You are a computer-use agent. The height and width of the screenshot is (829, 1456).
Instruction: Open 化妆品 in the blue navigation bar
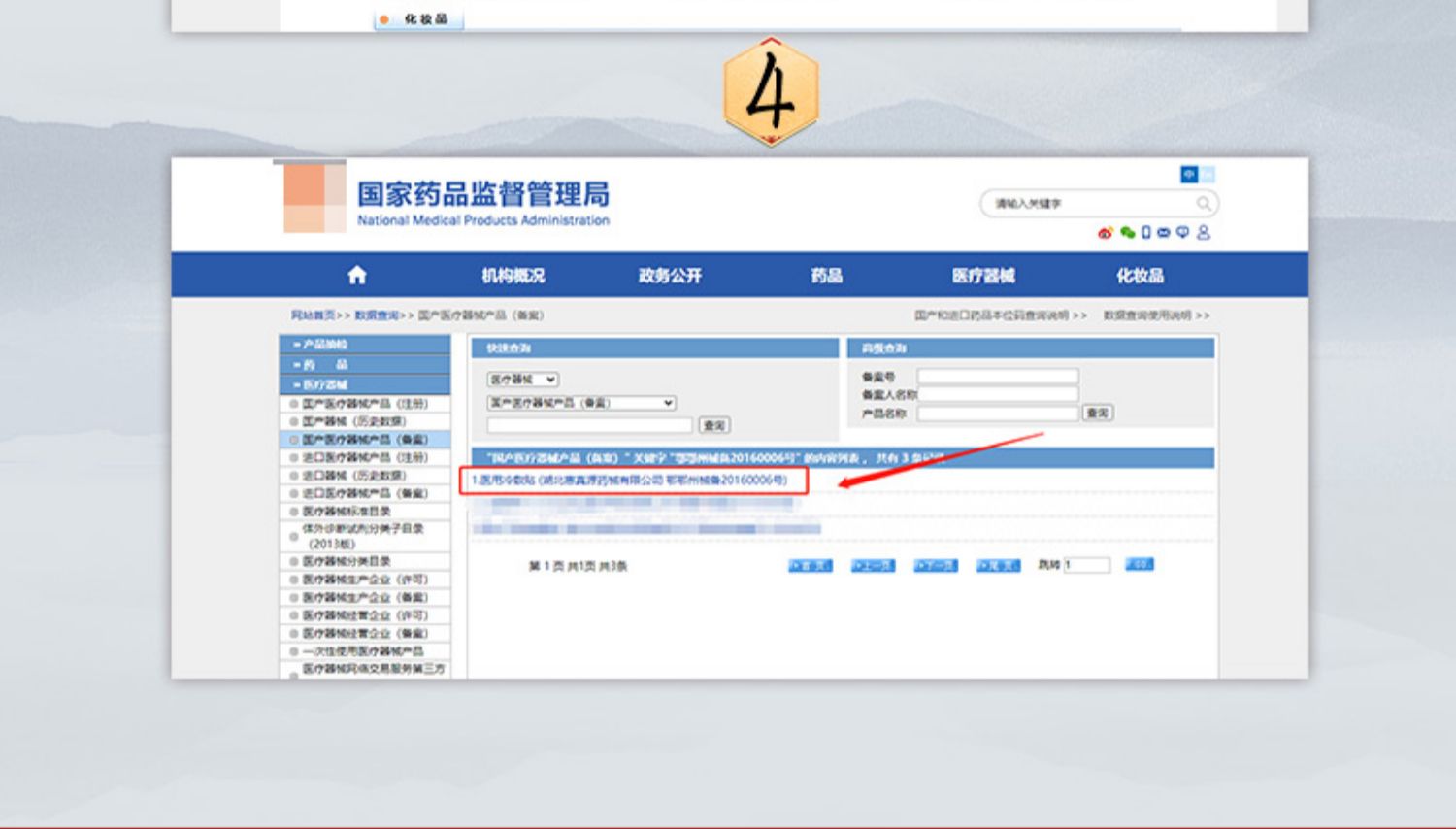pyautogui.click(x=1140, y=276)
